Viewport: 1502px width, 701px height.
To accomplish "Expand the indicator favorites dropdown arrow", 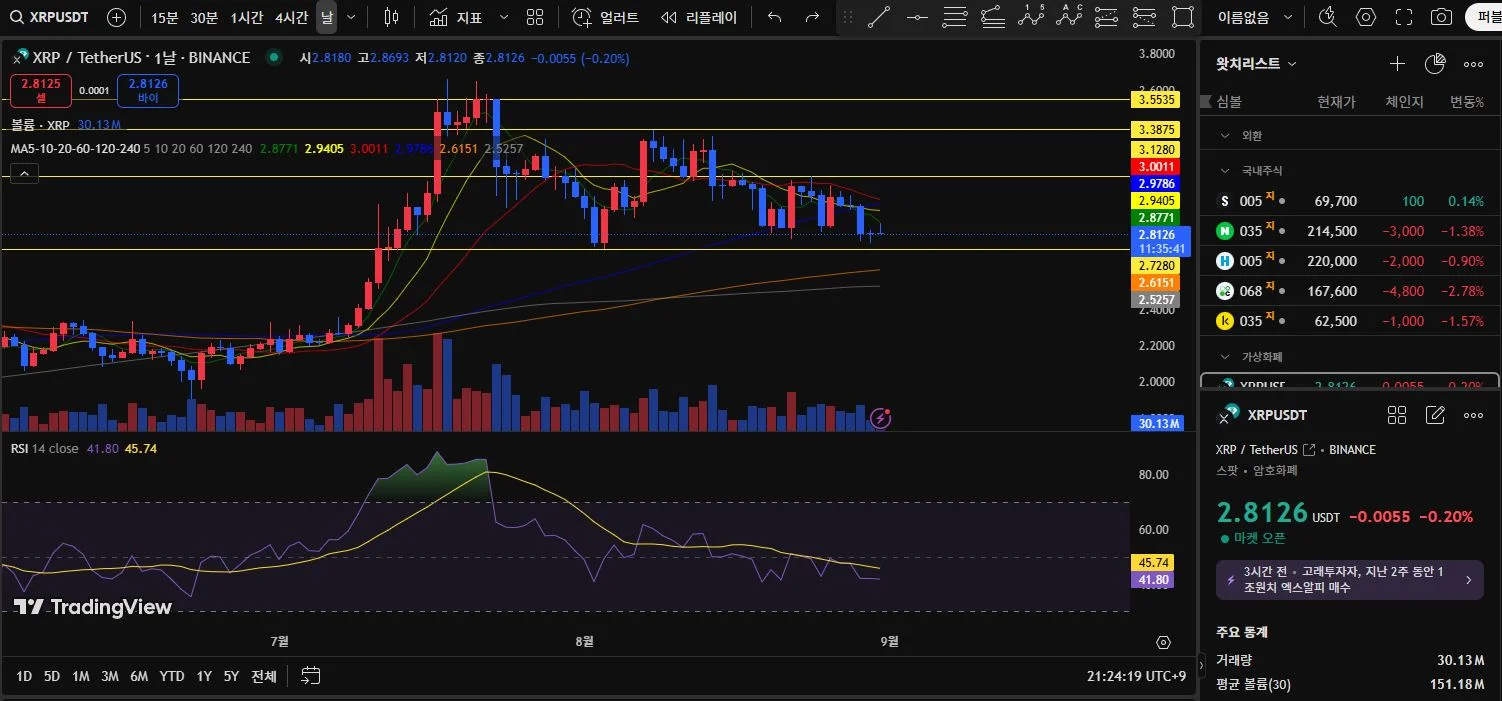I will click(503, 17).
